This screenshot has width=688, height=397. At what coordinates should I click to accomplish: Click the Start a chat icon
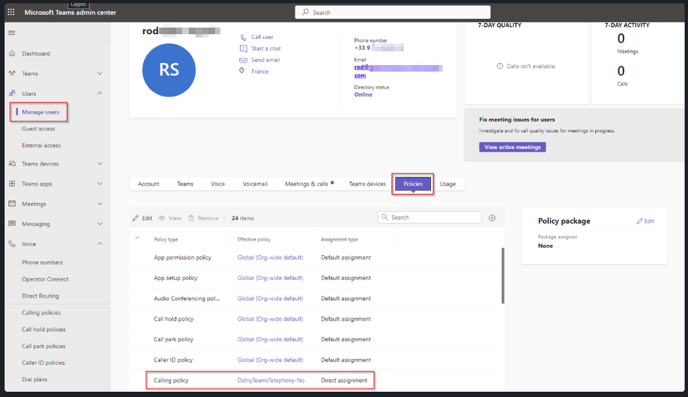243,49
